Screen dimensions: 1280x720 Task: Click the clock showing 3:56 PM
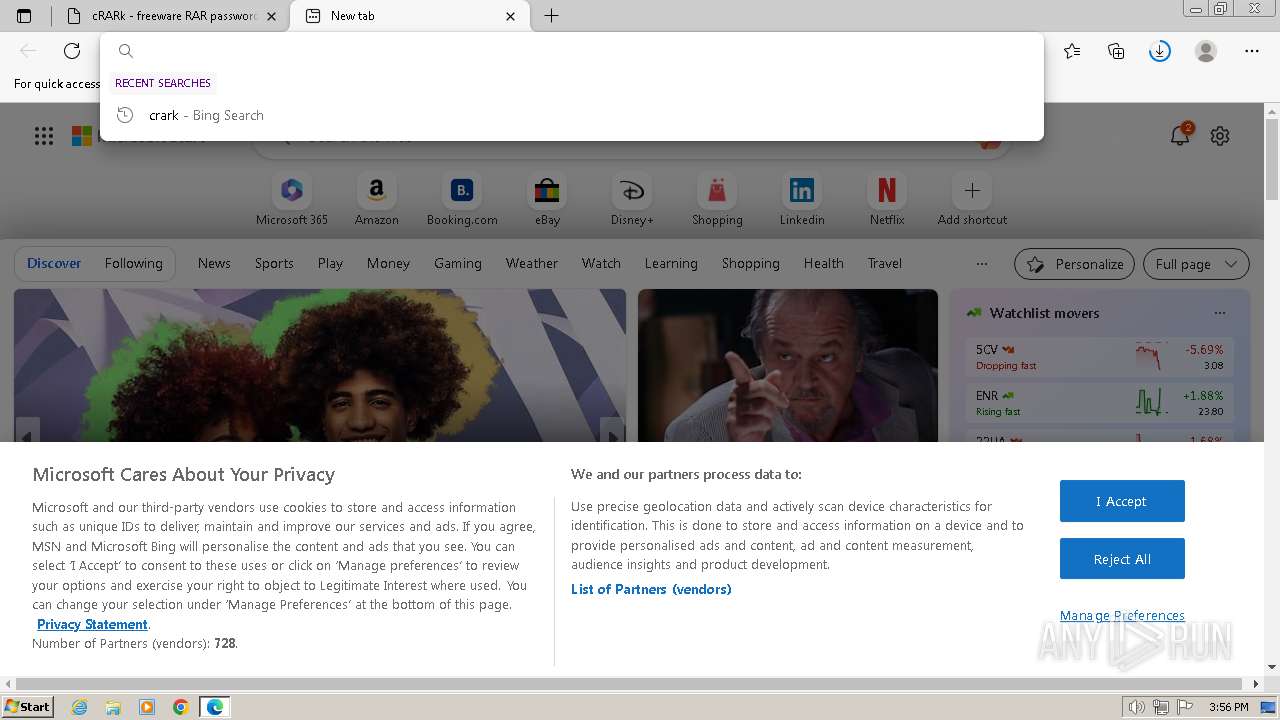tap(1228, 707)
